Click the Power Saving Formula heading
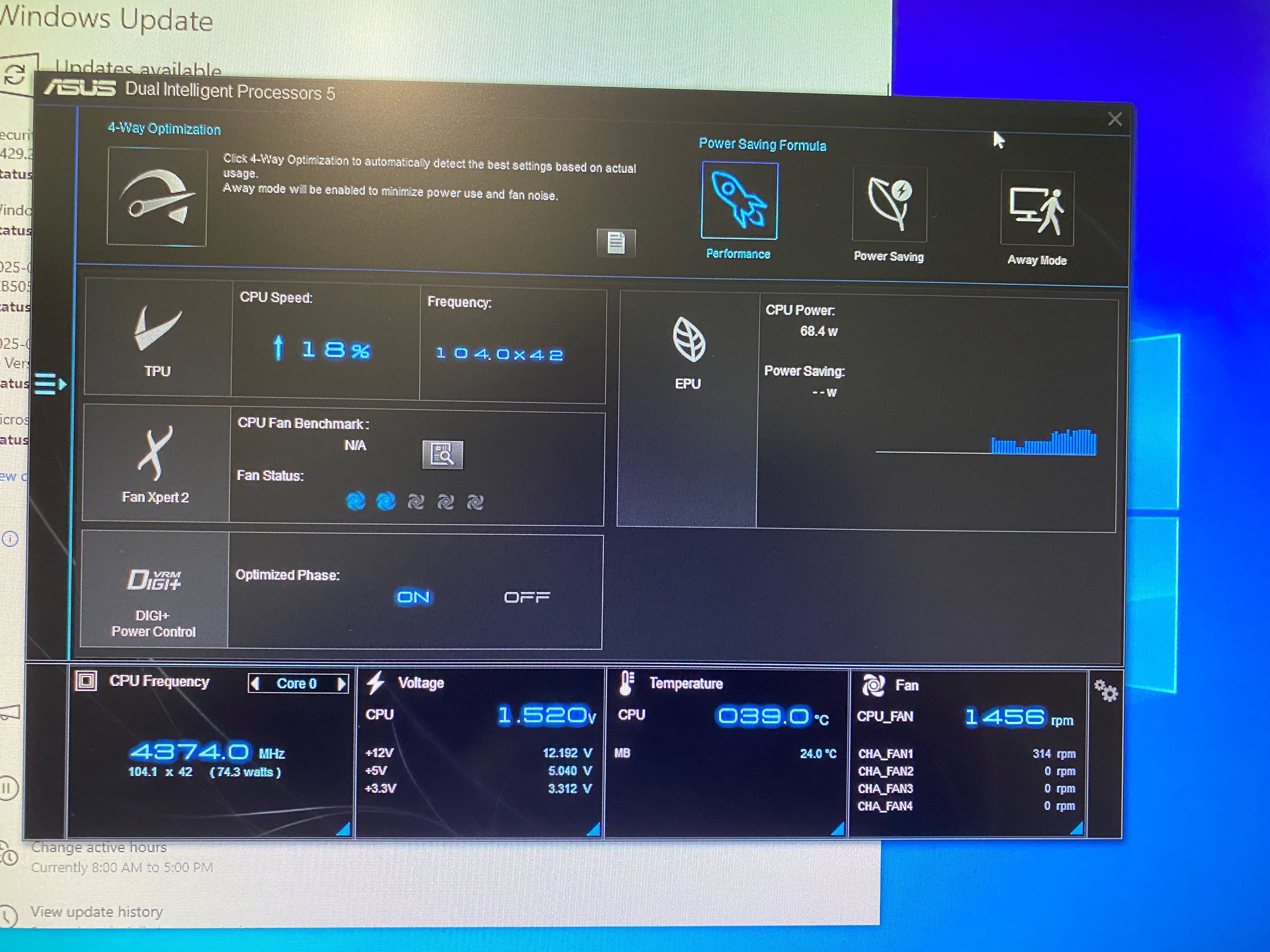Viewport: 1270px width, 952px height. (763, 144)
